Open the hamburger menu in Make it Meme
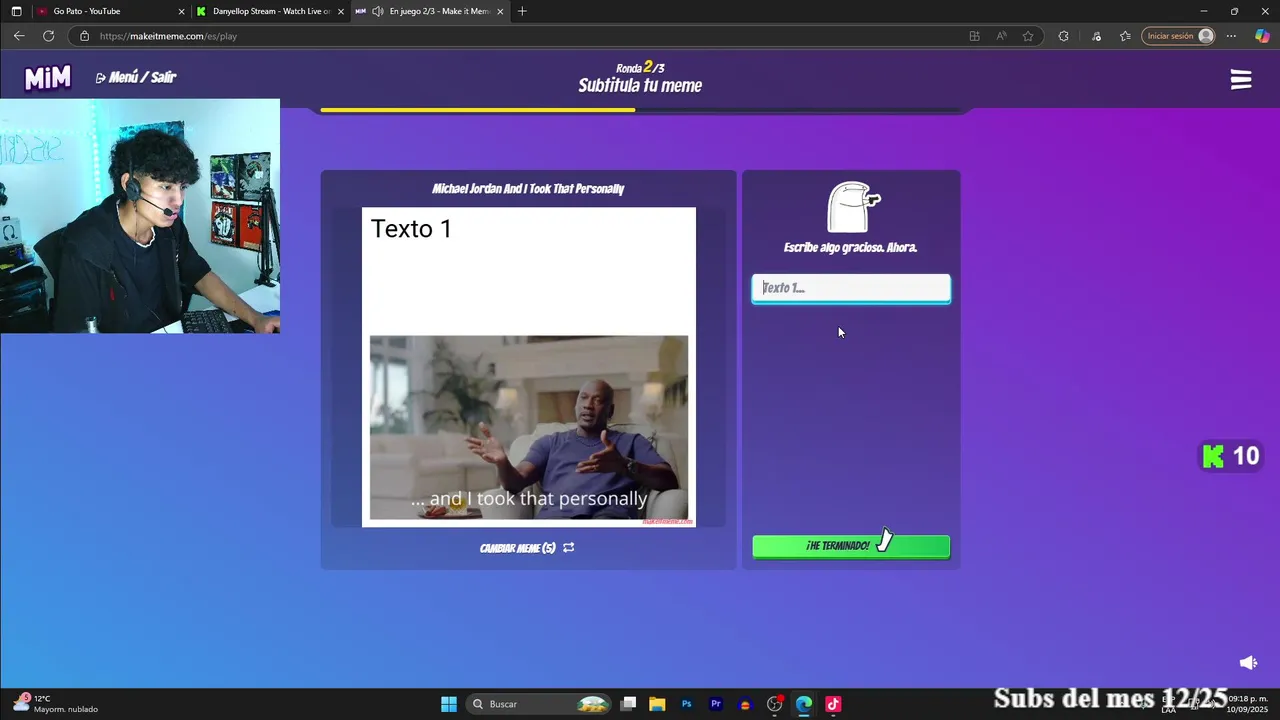This screenshot has height=720, width=1280. 1241,80
